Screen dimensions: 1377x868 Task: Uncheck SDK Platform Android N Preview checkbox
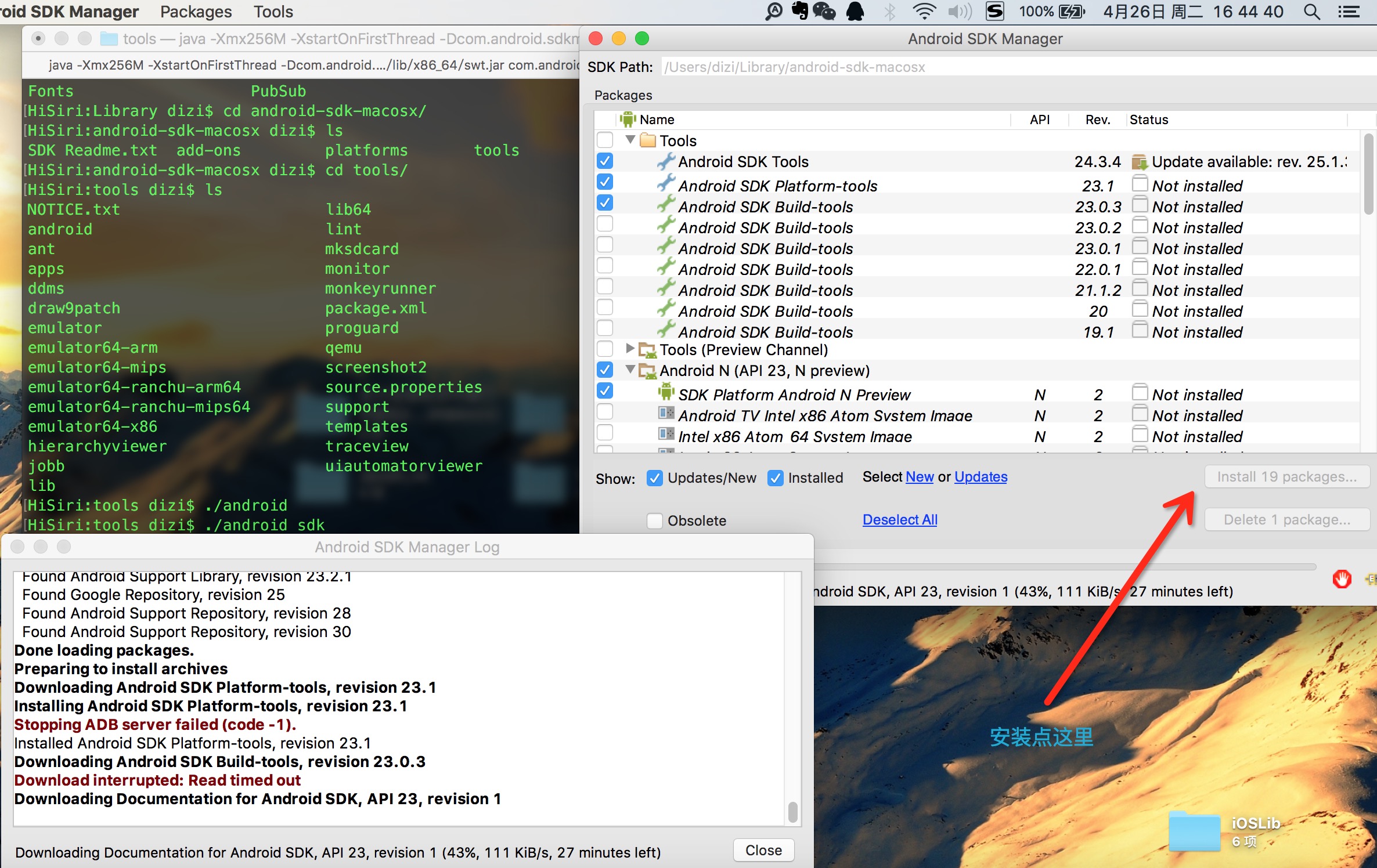(605, 391)
